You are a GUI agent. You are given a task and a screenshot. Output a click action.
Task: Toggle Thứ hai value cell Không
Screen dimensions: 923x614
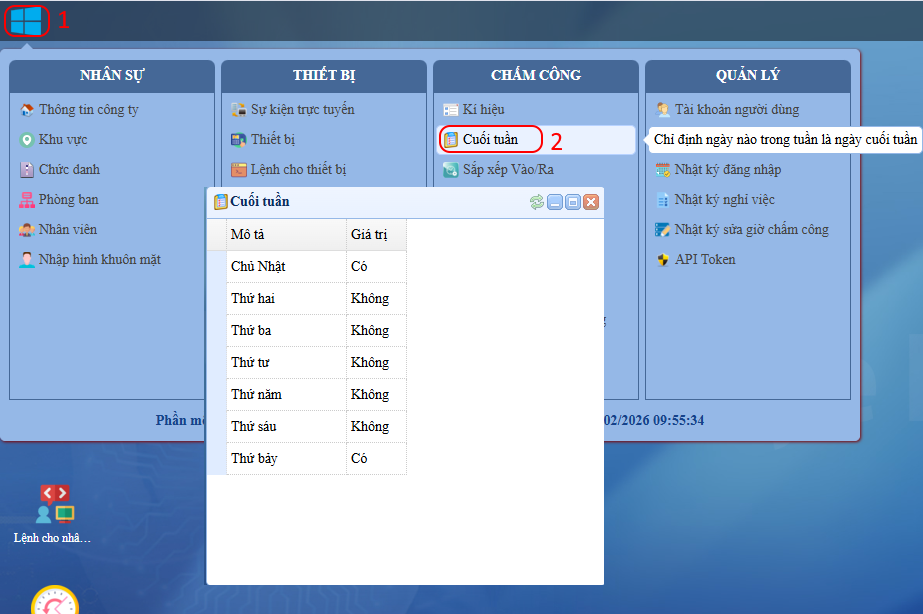coord(376,299)
